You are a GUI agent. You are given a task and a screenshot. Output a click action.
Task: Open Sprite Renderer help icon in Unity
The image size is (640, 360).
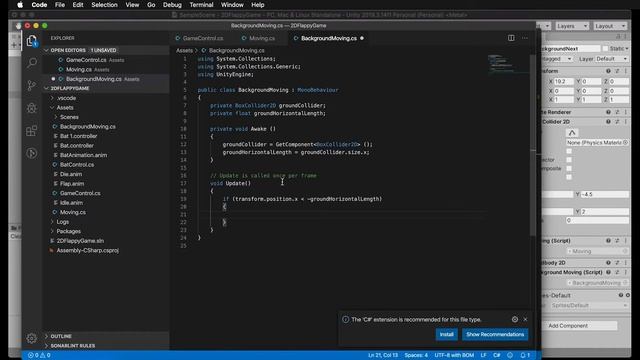click(608, 112)
